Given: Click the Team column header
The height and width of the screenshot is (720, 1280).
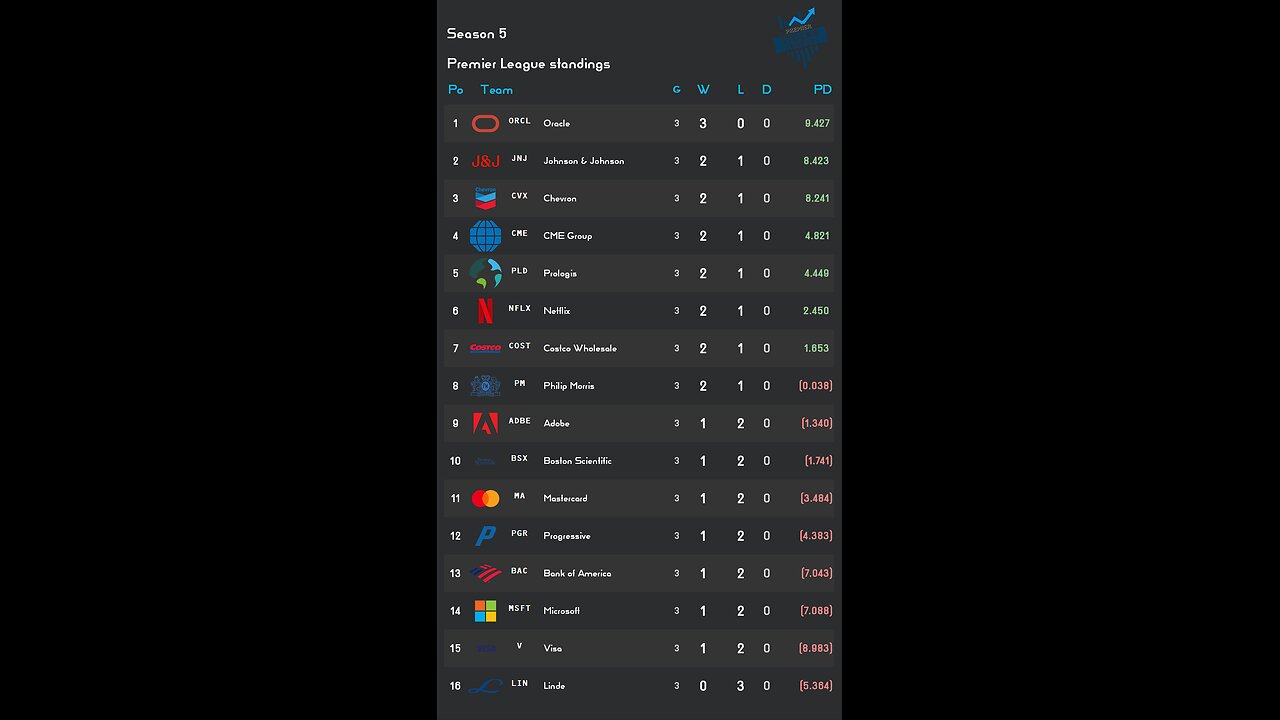Looking at the screenshot, I should tap(496, 90).
